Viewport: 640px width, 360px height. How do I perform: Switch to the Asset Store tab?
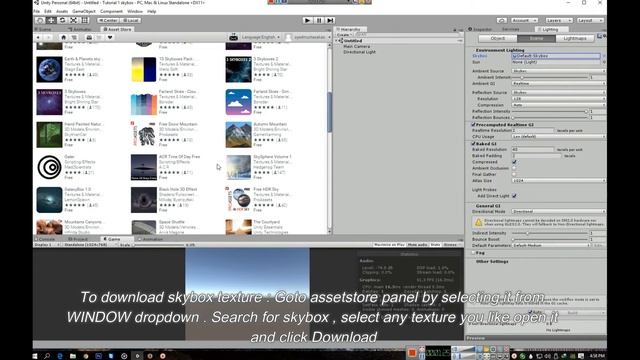tap(117, 29)
